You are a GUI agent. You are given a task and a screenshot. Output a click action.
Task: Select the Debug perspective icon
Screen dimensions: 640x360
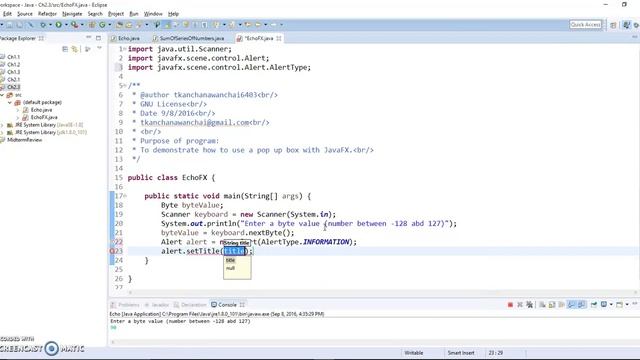[636, 25]
